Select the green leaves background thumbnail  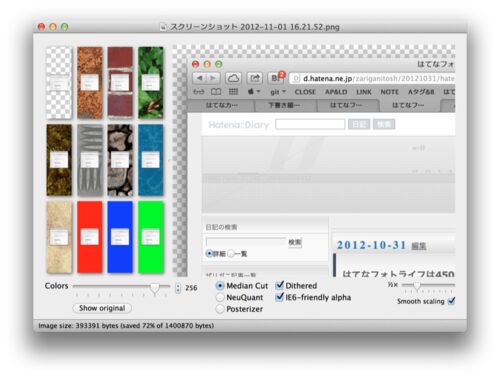[x=151, y=83]
